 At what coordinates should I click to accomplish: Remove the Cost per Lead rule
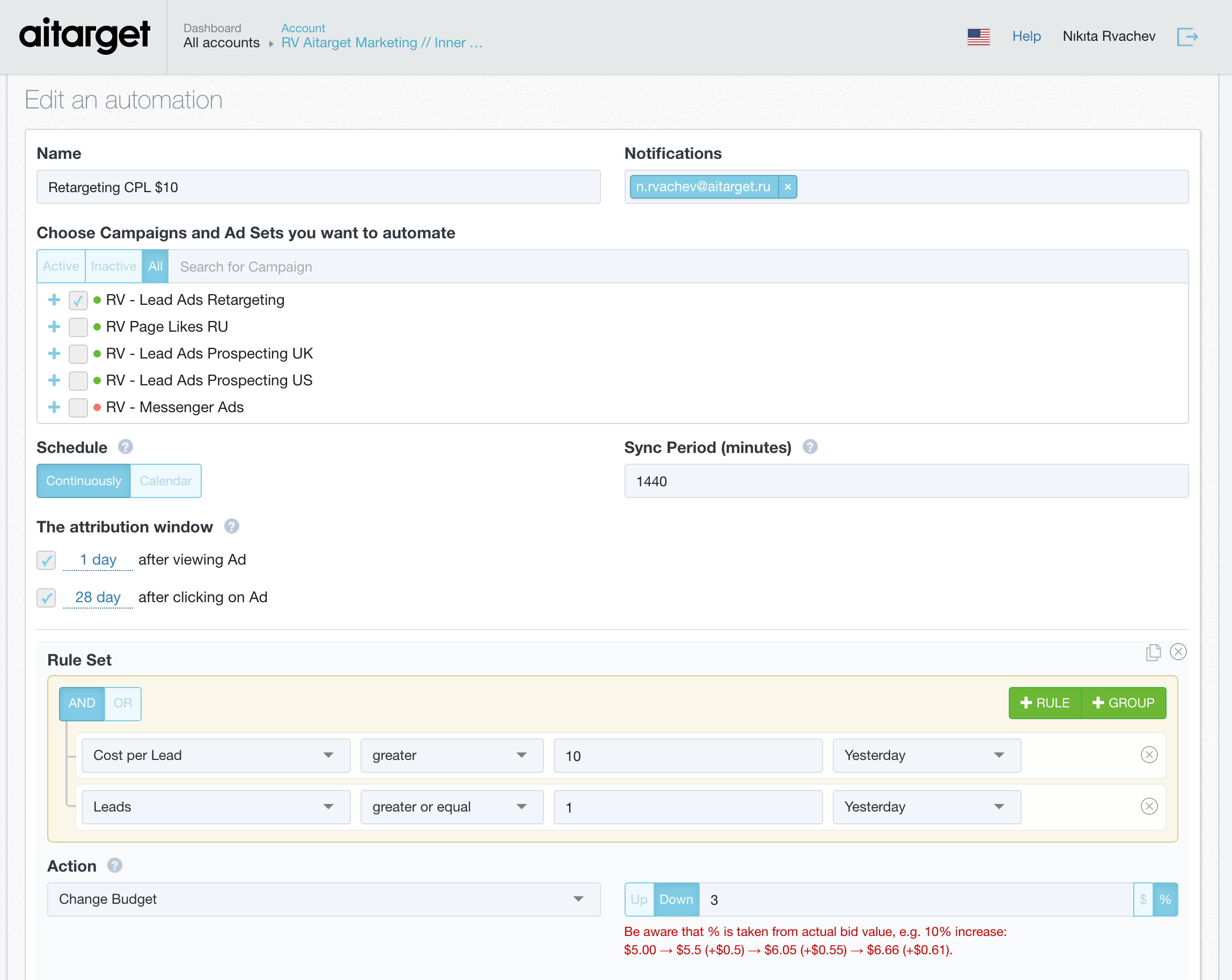1149,755
